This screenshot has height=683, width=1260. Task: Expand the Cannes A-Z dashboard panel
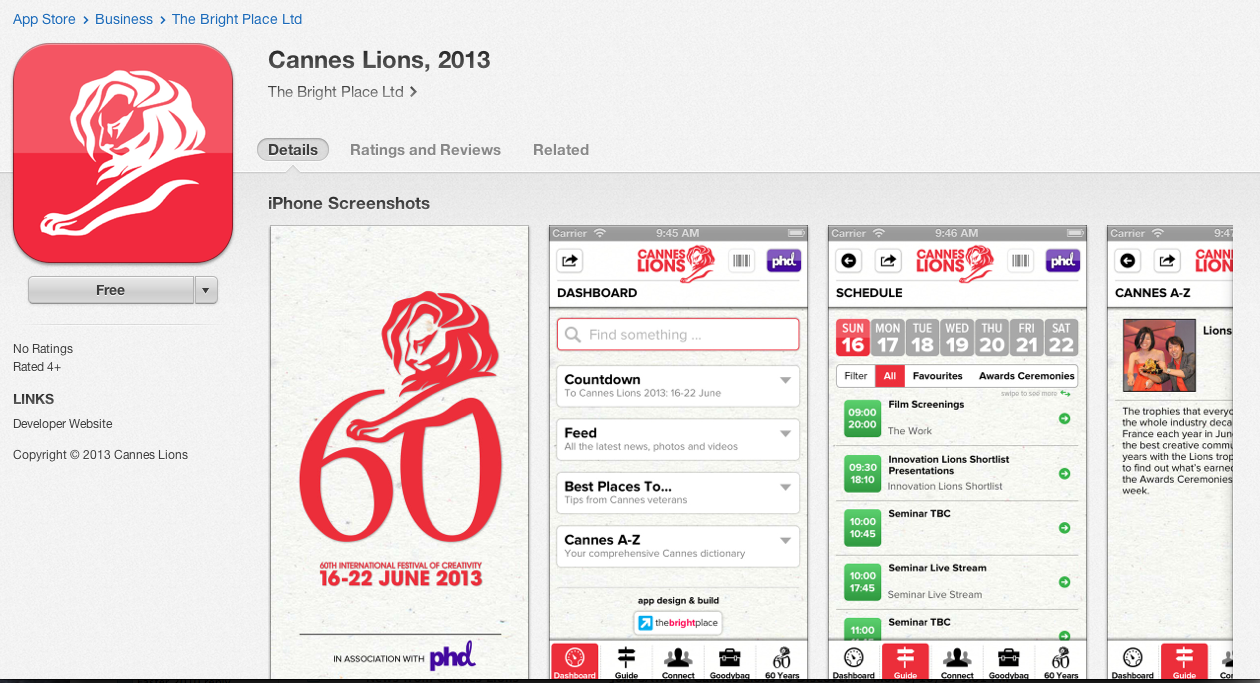click(x=678, y=546)
